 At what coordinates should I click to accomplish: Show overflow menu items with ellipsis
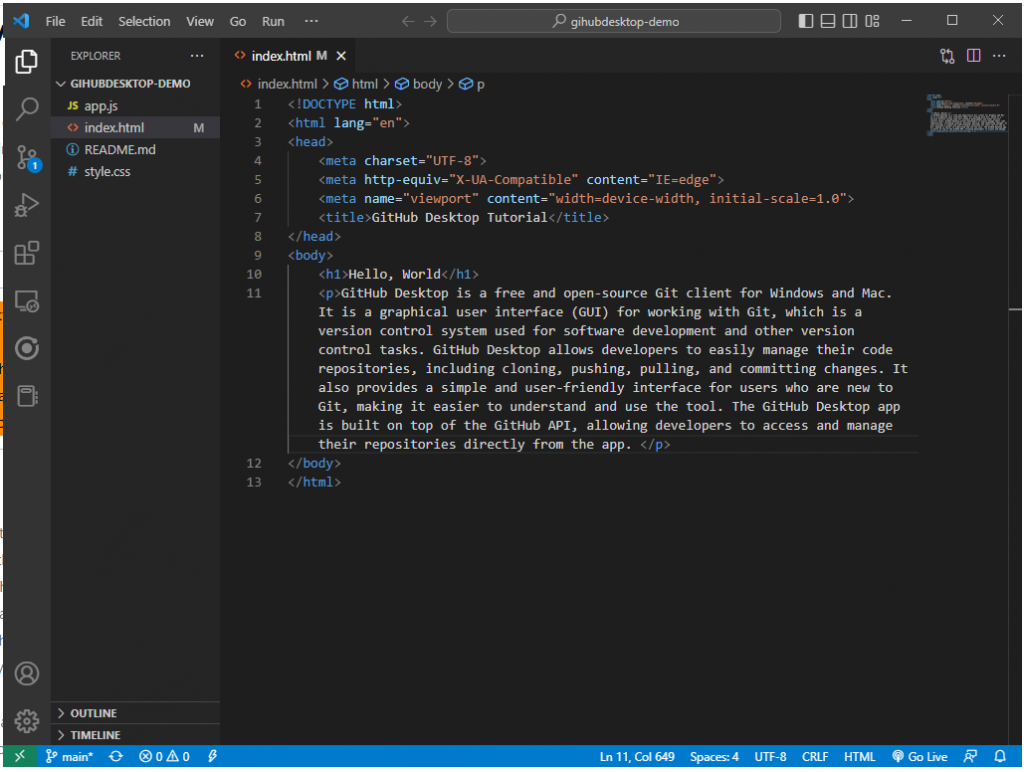click(312, 22)
